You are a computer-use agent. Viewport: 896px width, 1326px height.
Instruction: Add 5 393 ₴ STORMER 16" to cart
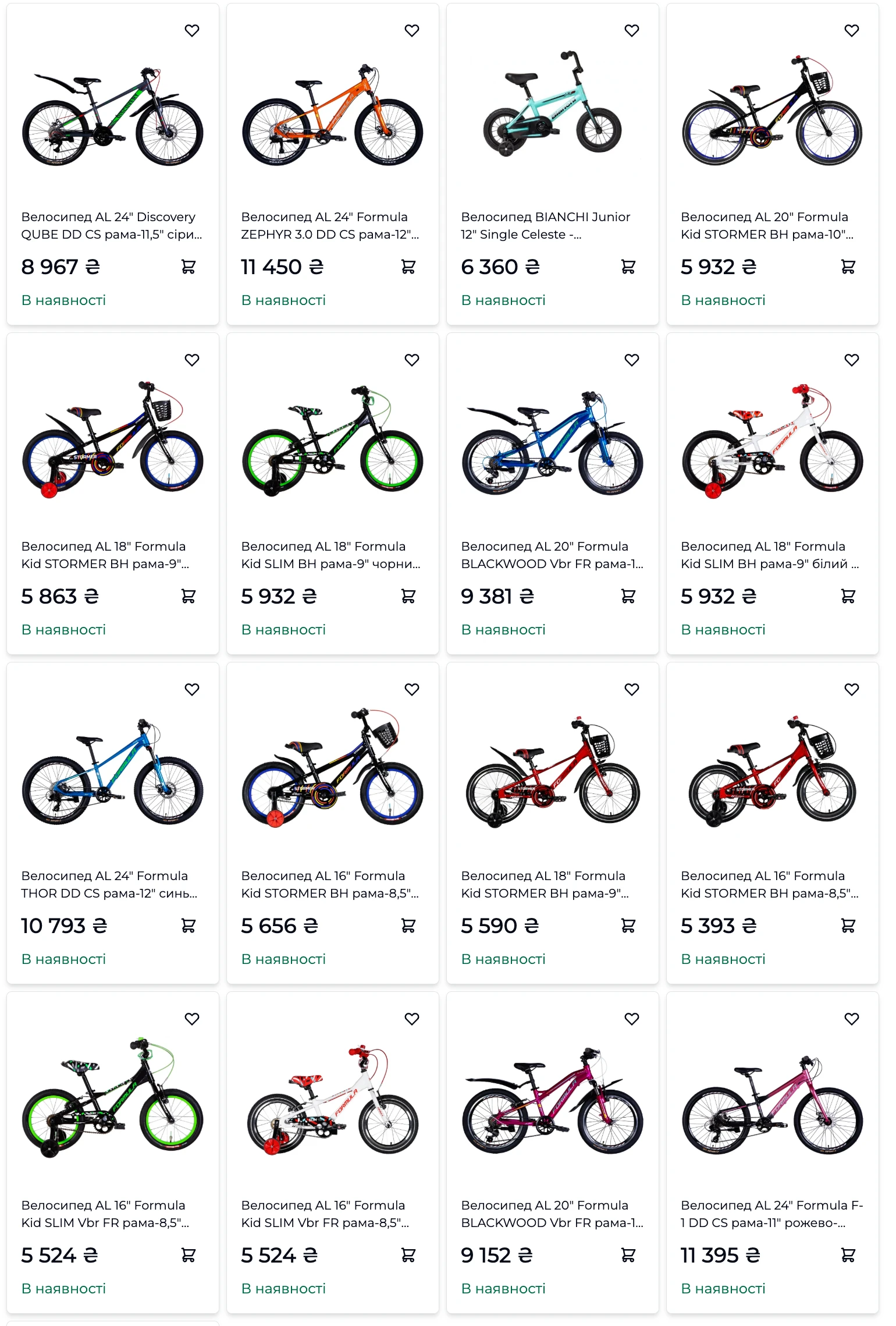click(848, 926)
